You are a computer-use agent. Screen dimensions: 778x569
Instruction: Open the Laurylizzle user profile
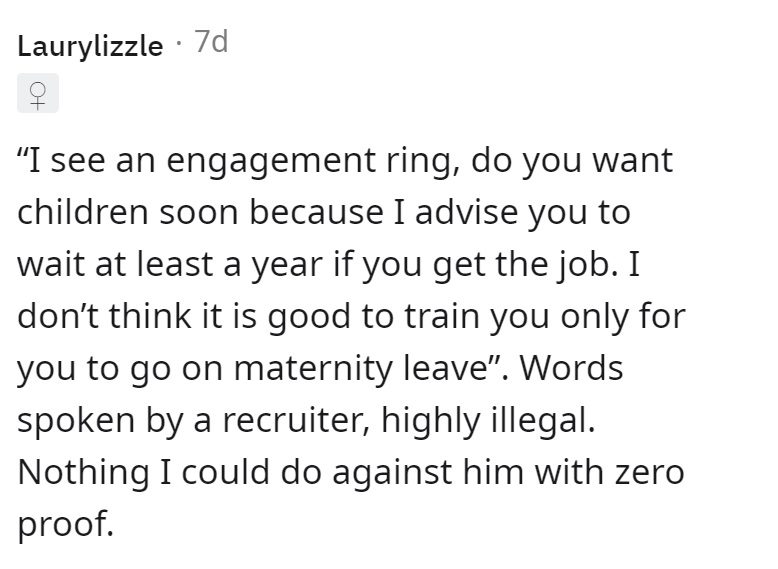[x=90, y=46]
